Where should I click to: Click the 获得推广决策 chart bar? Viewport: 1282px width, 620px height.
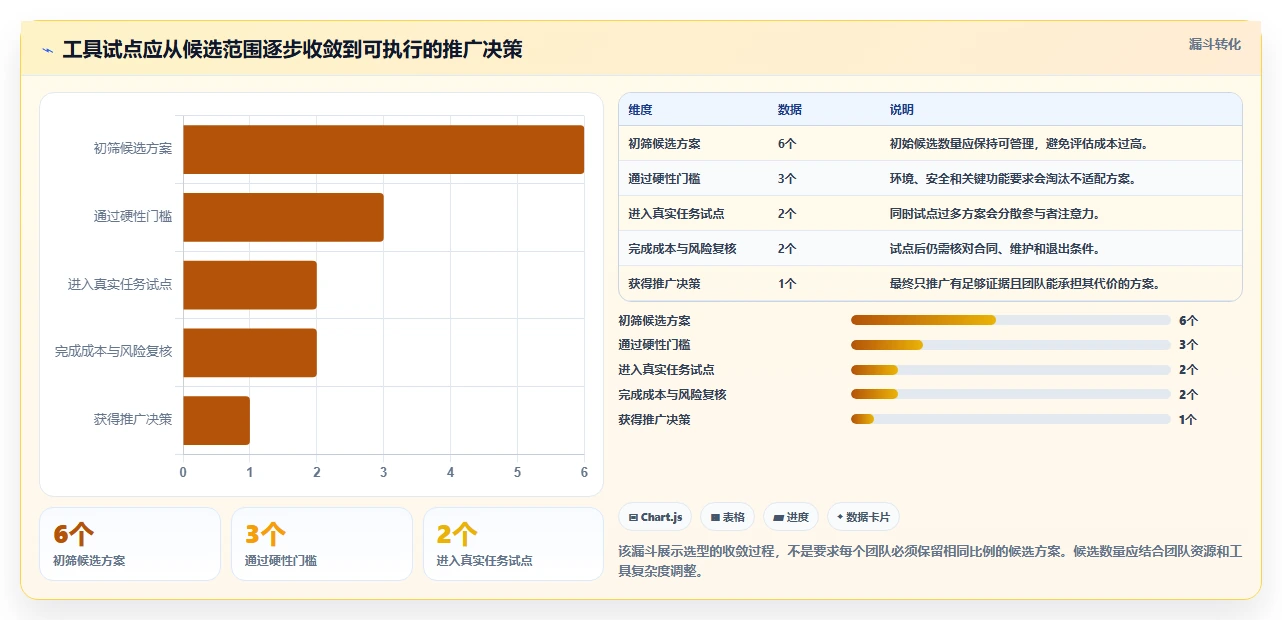coord(216,420)
